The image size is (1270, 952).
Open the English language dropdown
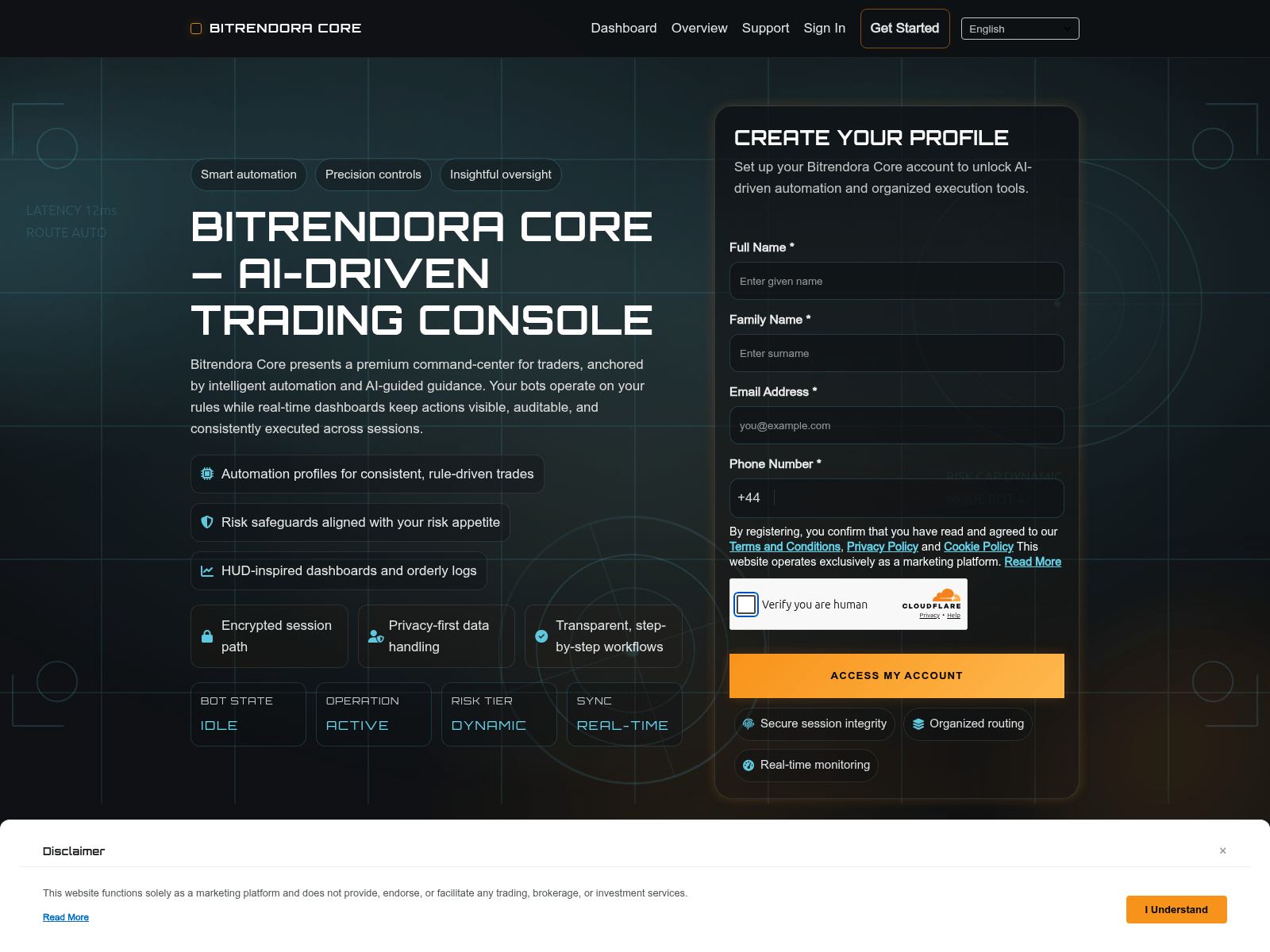[x=1020, y=29]
